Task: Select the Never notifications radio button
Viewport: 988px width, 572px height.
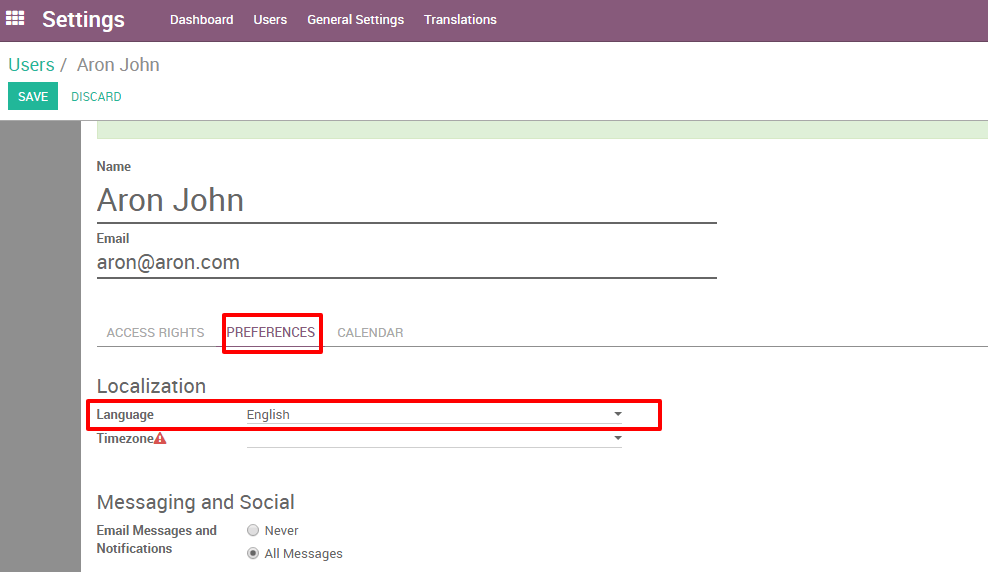Action: (253, 531)
